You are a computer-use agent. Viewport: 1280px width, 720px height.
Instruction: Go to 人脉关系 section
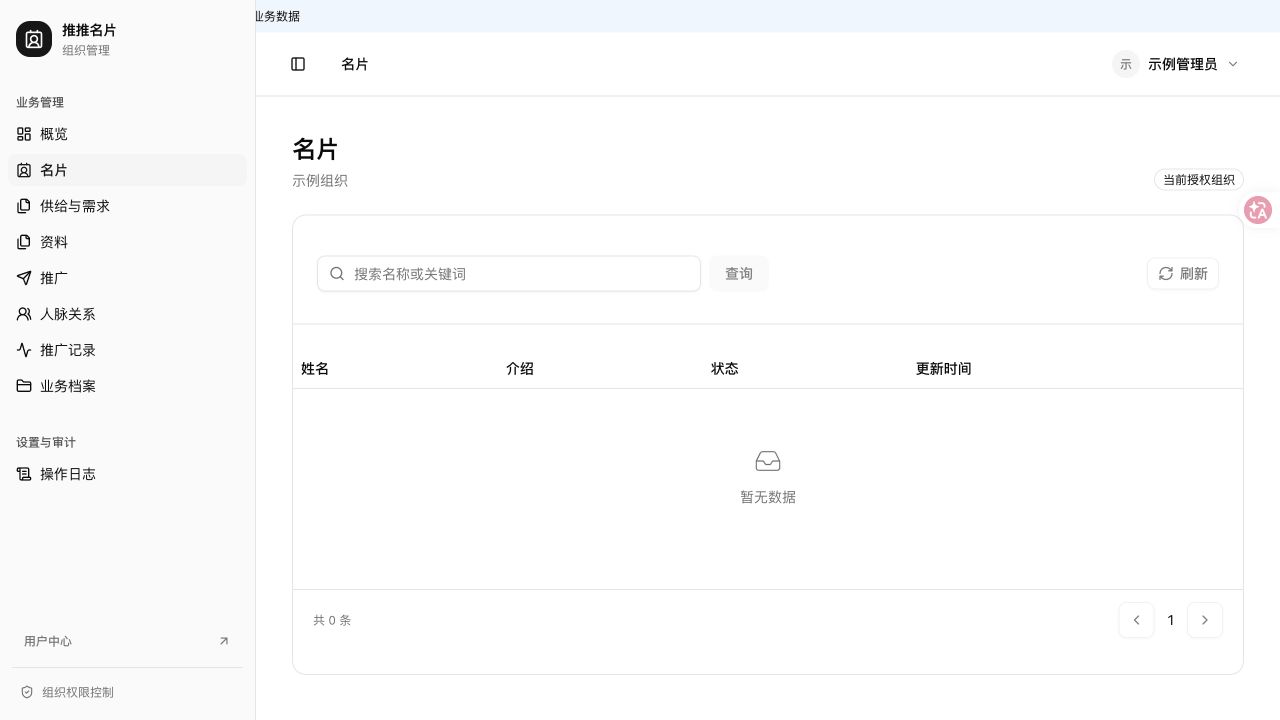127,314
